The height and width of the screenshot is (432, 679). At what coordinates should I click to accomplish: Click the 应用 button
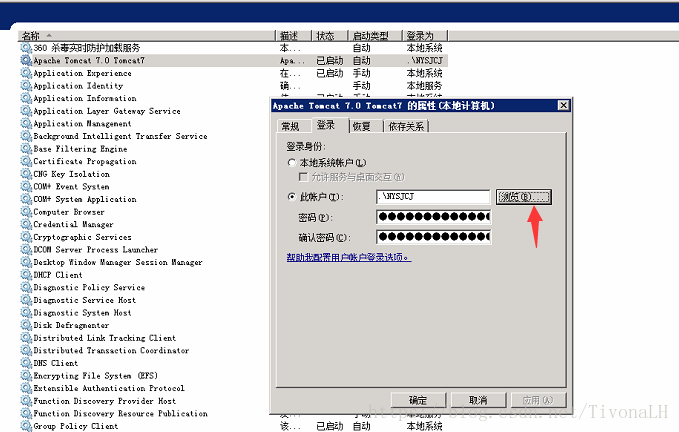tap(538, 400)
